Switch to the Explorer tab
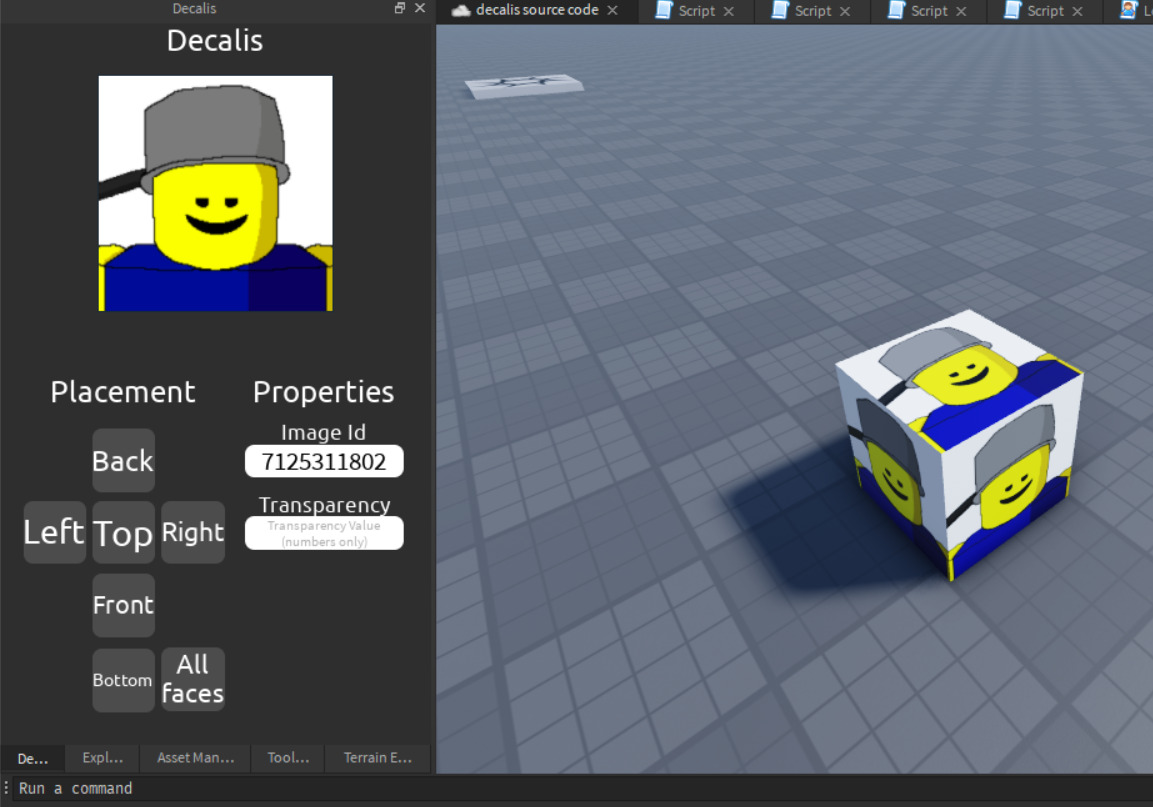1153x807 pixels. [x=100, y=758]
